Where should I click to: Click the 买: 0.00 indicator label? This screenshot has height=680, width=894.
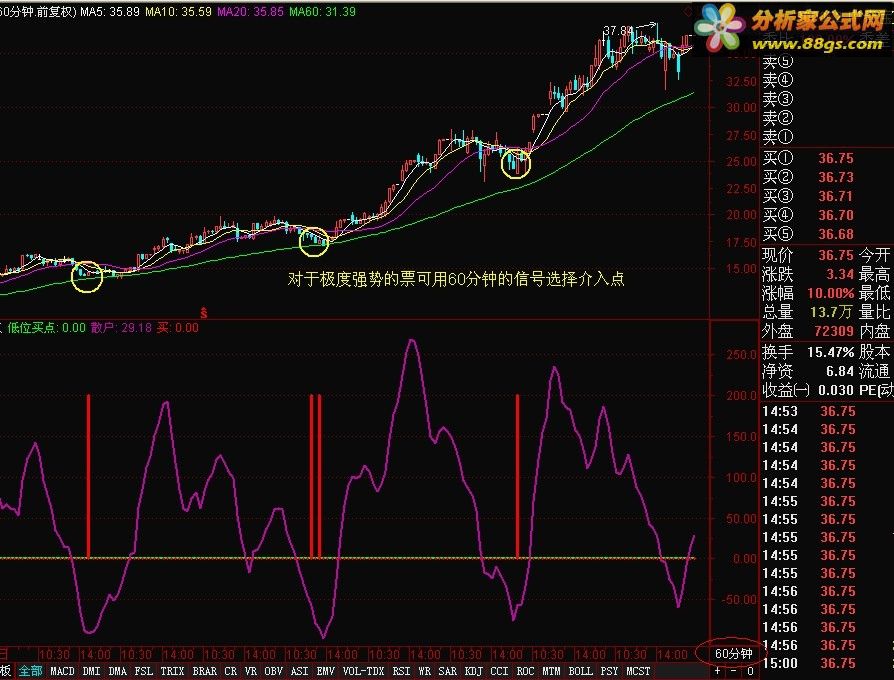point(178,328)
